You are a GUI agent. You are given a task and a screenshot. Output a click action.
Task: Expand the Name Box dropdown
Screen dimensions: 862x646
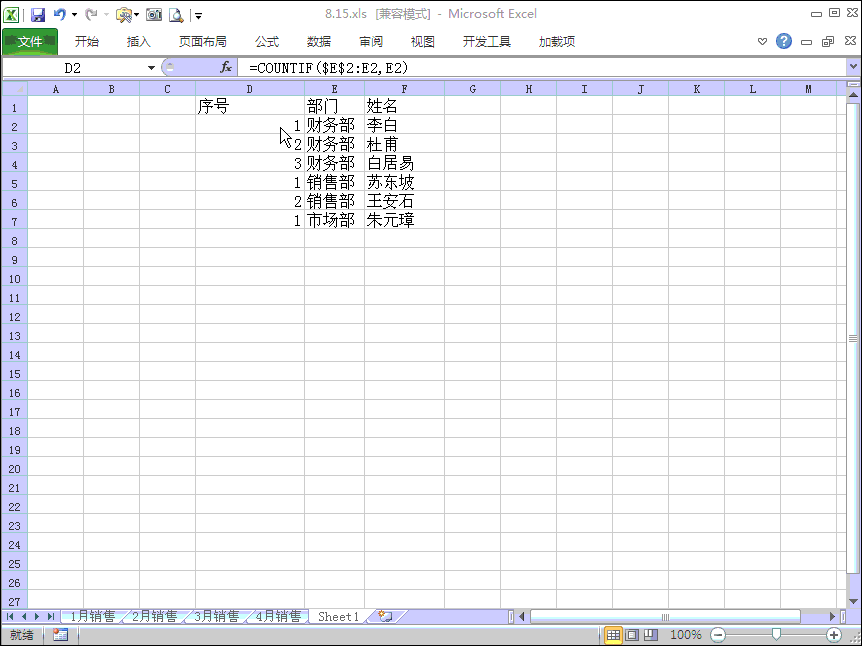(x=151, y=68)
